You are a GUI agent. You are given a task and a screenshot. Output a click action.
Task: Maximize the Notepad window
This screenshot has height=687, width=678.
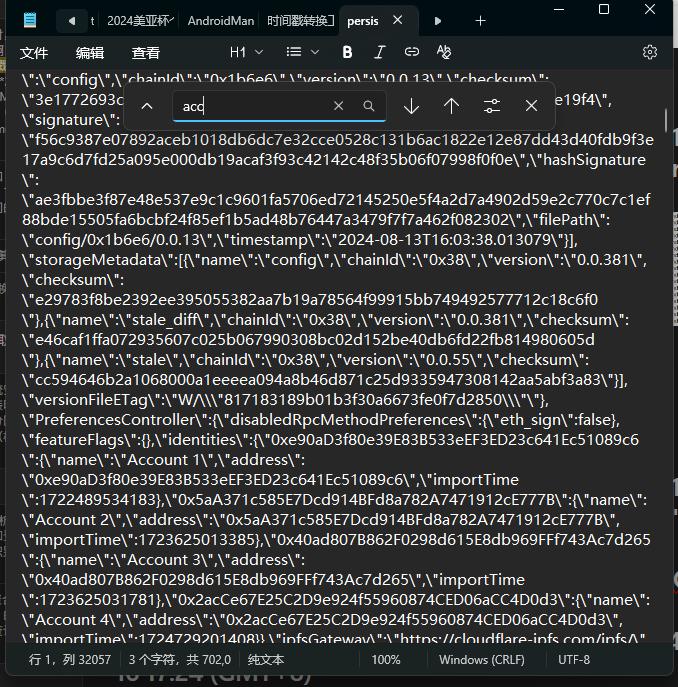(x=604, y=10)
